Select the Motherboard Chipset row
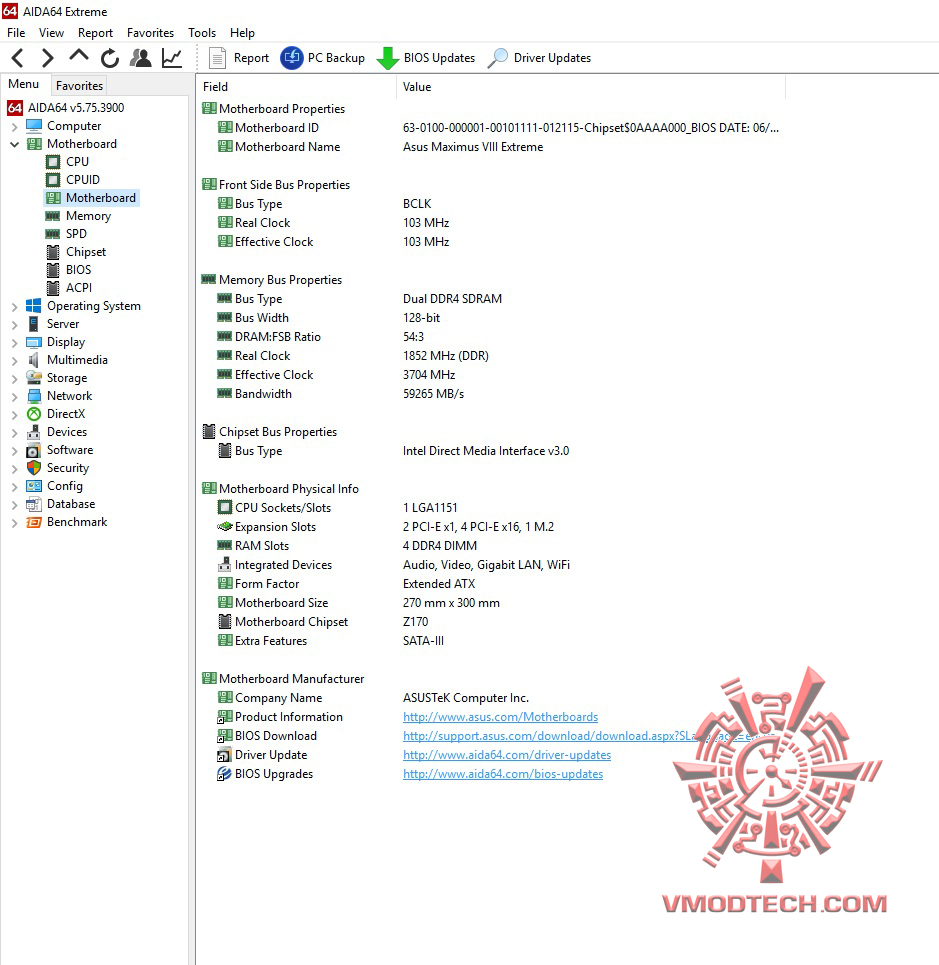The height and width of the screenshot is (965, 939). coord(490,622)
